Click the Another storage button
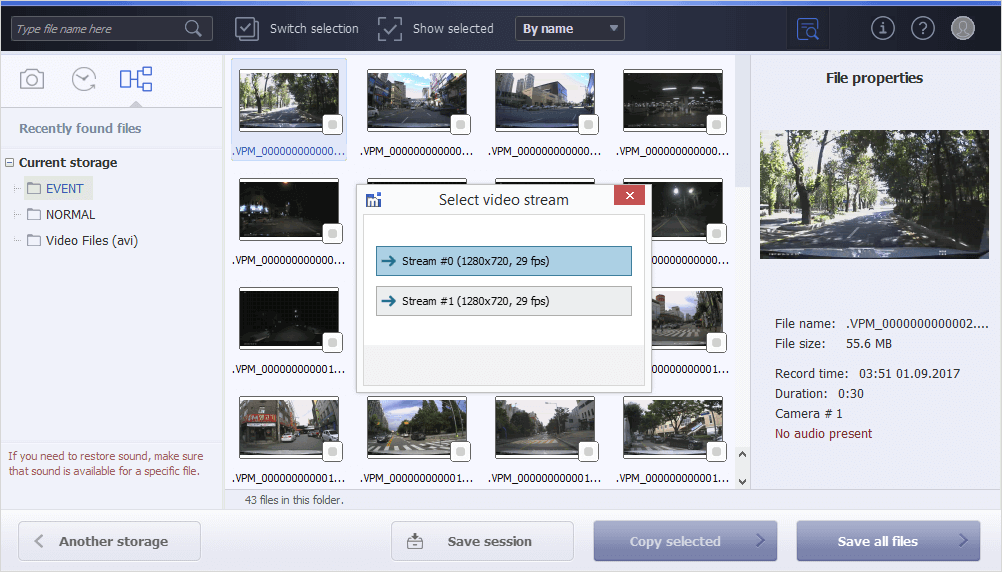This screenshot has height=572, width=1002. [109, 541]
